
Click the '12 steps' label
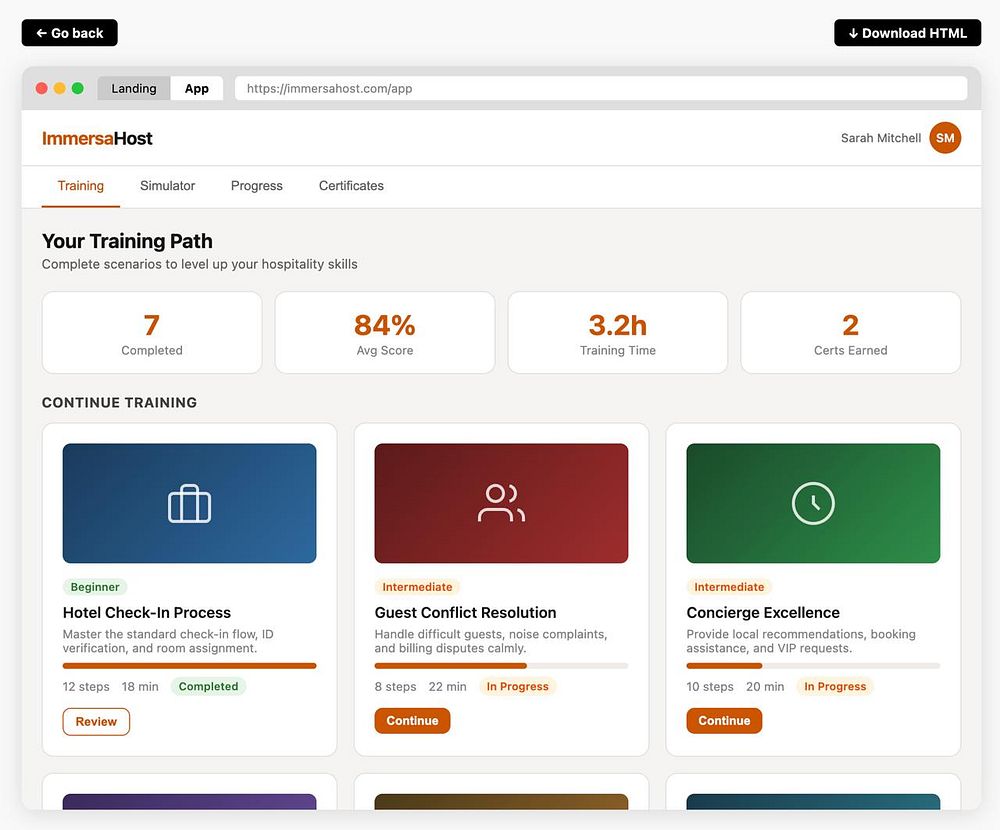pyautogui.click(x=86, y=686)
